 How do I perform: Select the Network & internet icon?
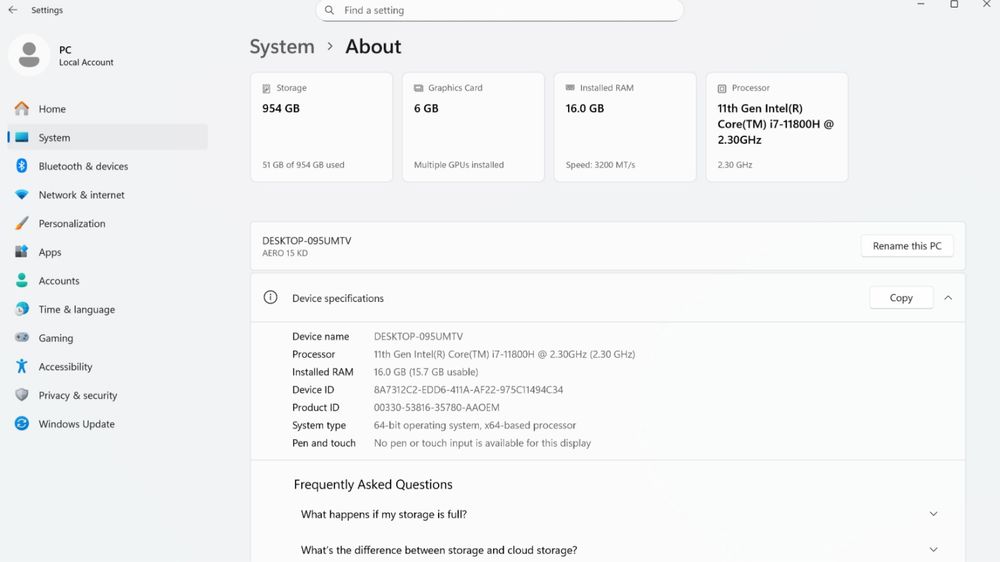[x=22, y=195]
